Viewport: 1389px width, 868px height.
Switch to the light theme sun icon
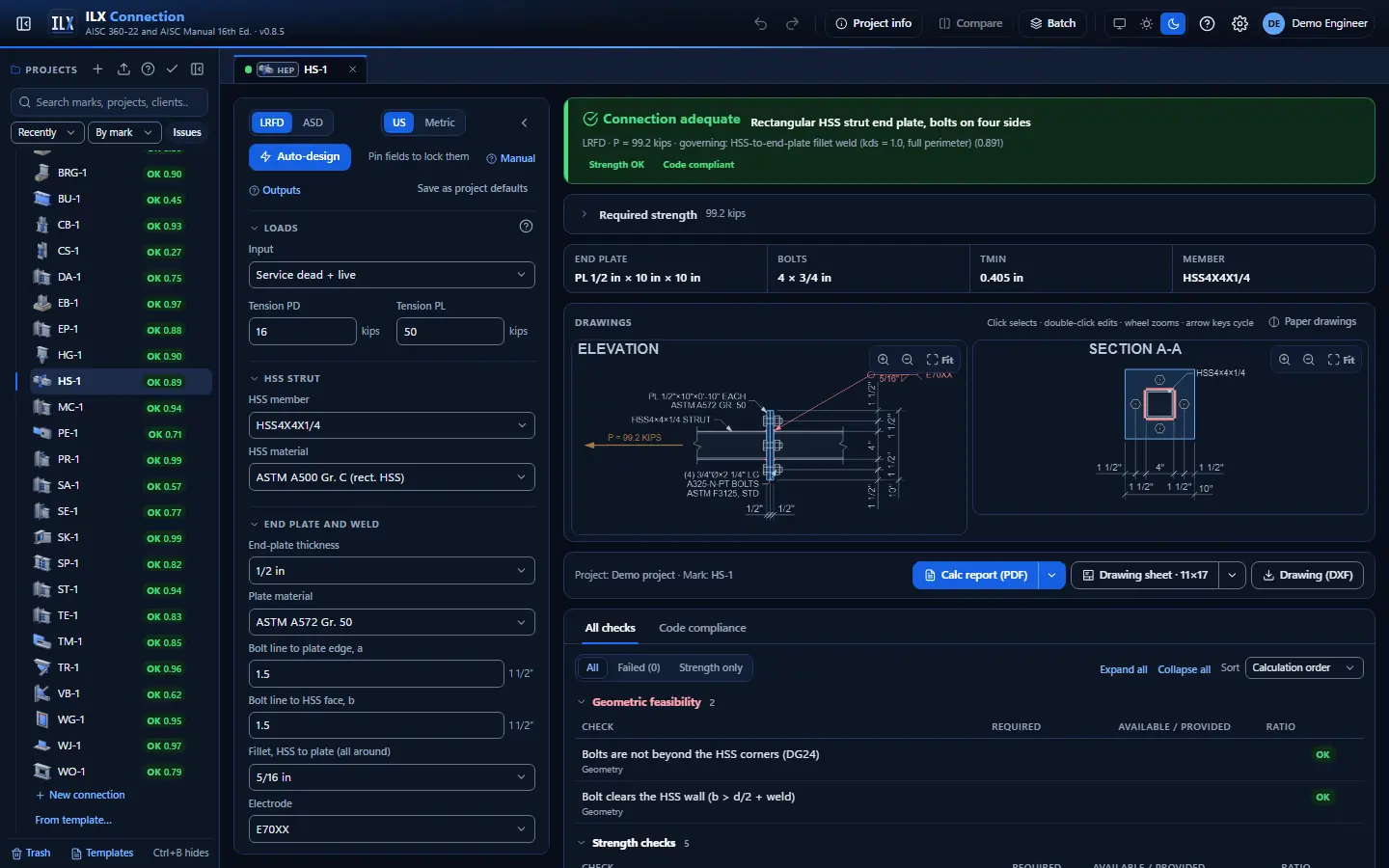[1146, 23]
